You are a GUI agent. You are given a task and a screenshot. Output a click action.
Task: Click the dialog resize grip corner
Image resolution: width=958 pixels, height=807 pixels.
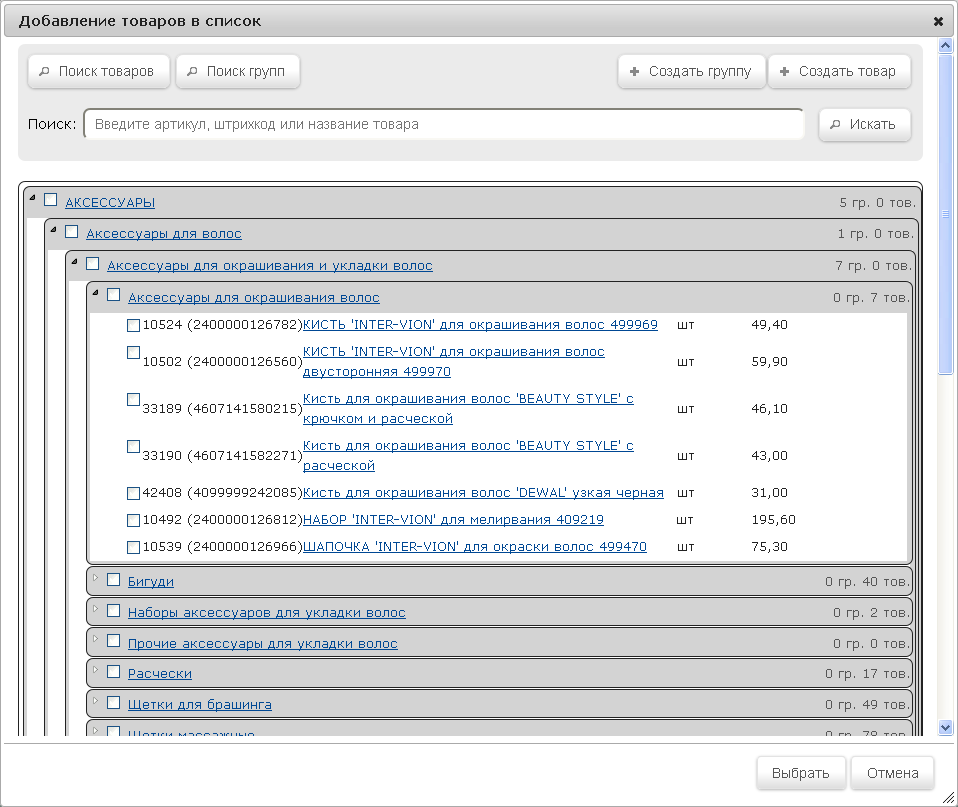point(949,798)
